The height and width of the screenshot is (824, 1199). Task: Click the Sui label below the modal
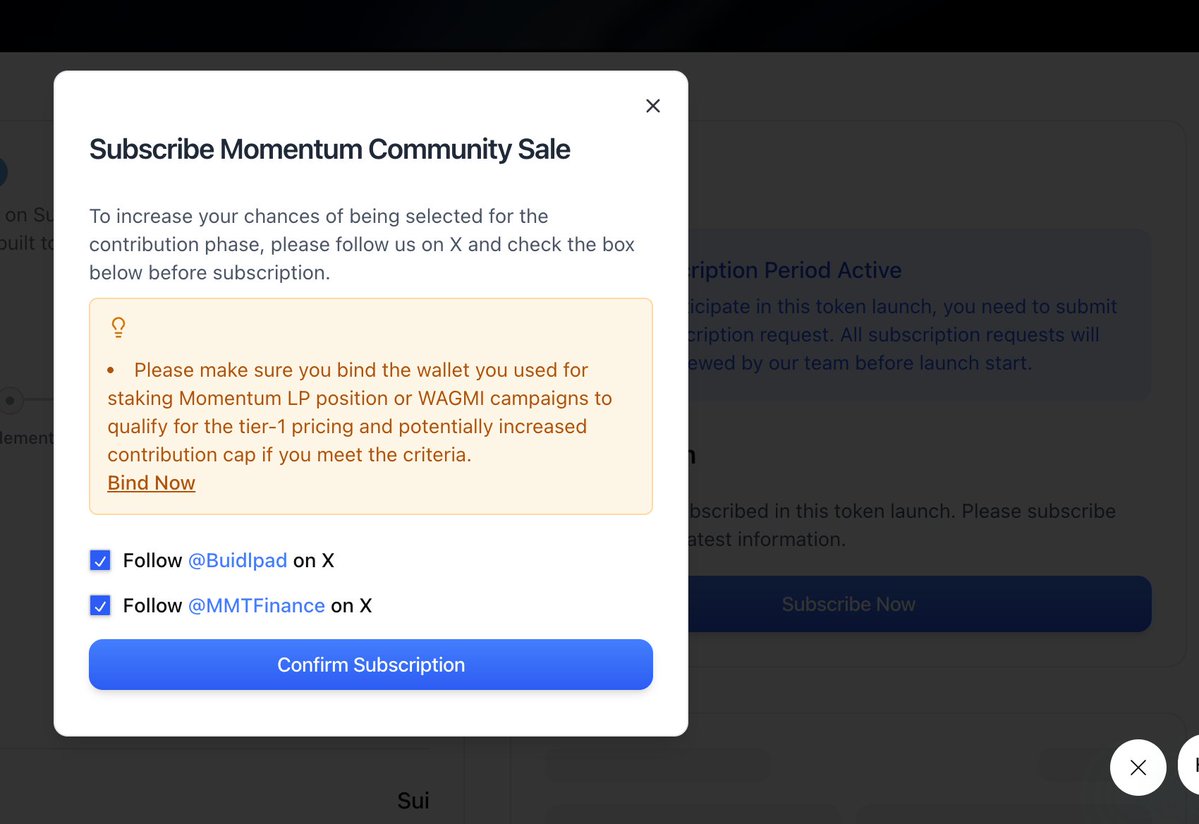(x=413, y=800)
